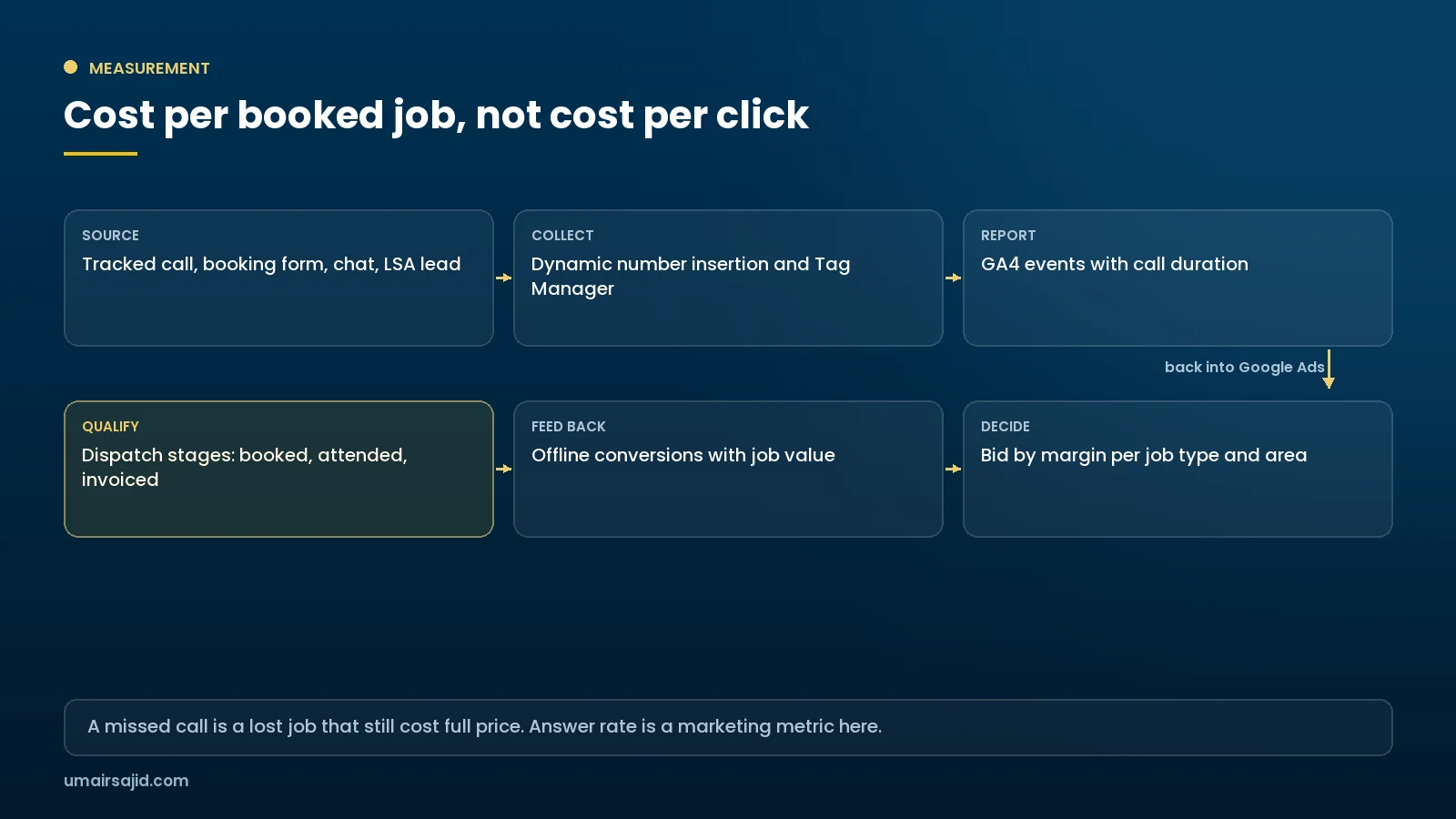The image size is (1456, 819).
Task: Click the FEED BACK card label
Action: (569, 427)
